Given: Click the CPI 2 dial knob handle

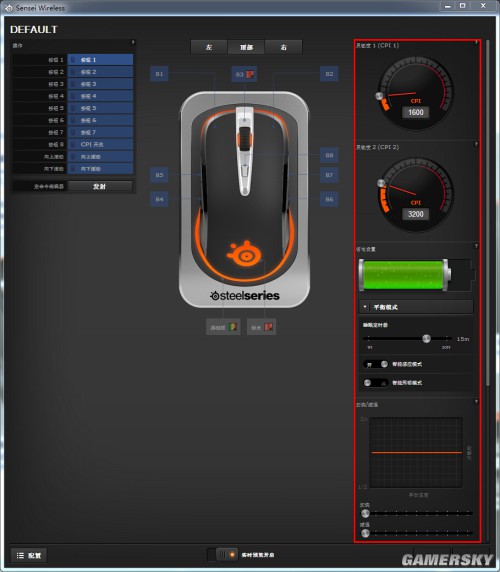Looking at the screenshot, I should [381, 183].
